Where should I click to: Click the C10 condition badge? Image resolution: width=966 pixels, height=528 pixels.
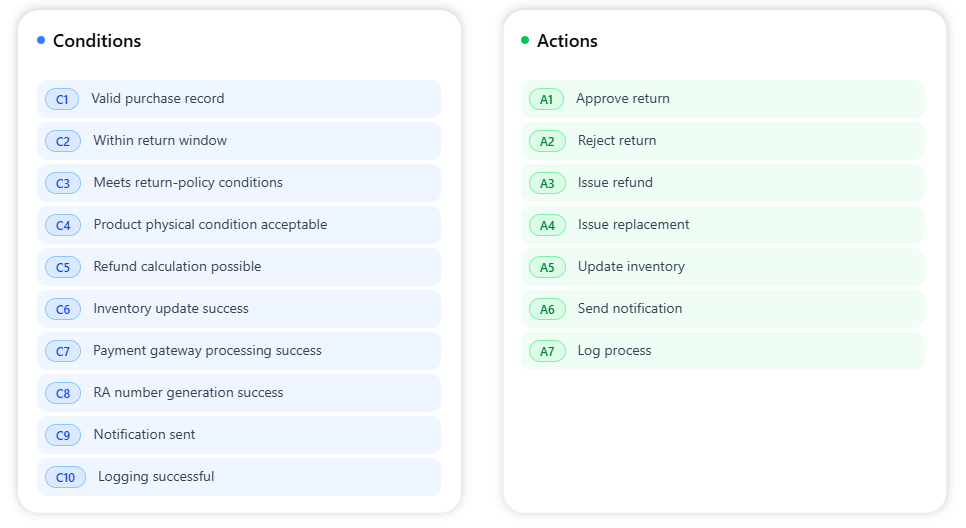tap(65, 477)
